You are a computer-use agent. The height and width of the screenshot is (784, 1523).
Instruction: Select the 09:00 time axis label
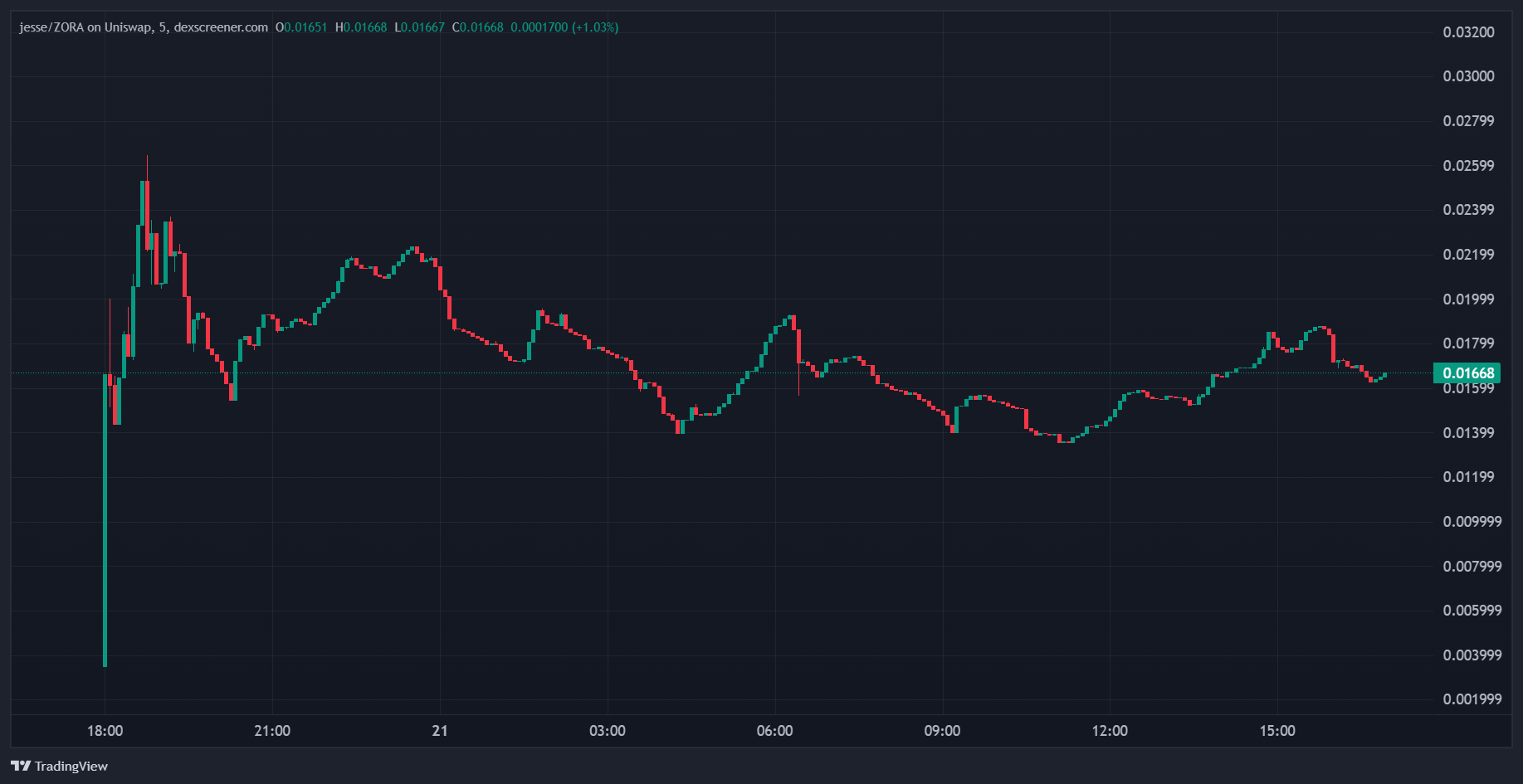tap(942, 731)
